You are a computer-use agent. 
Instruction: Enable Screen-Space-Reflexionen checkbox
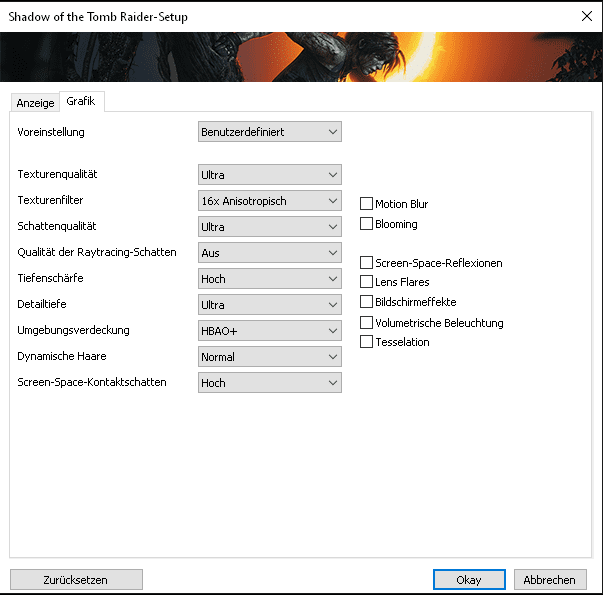pos(367,263)
